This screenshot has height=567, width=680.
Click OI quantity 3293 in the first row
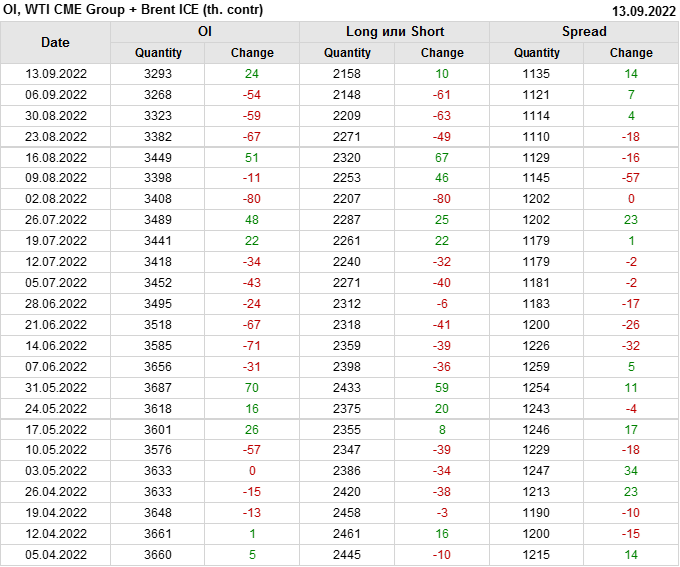coord(158,74)
